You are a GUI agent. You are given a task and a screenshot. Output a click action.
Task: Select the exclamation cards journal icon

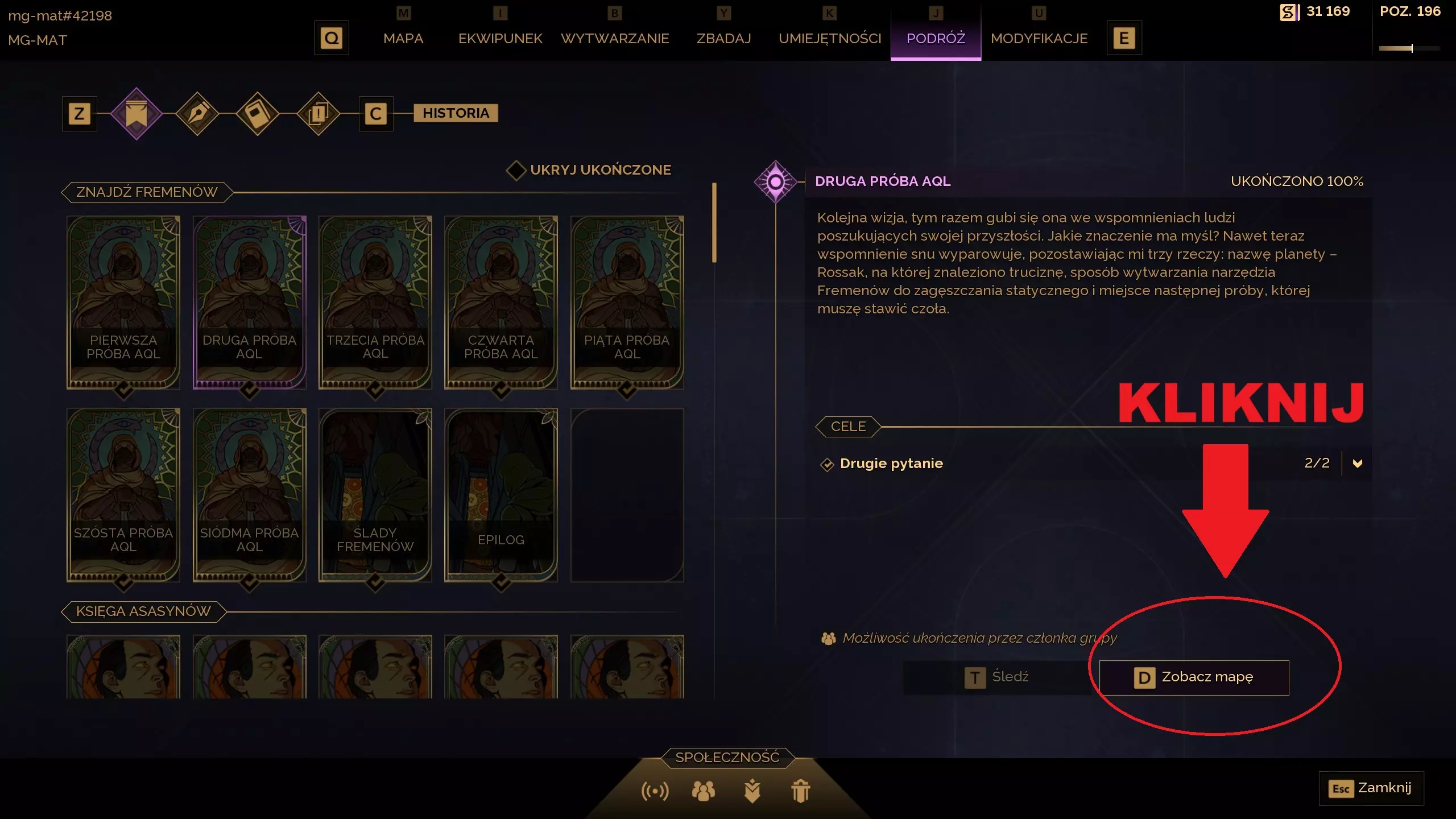(x=318, y=114)
